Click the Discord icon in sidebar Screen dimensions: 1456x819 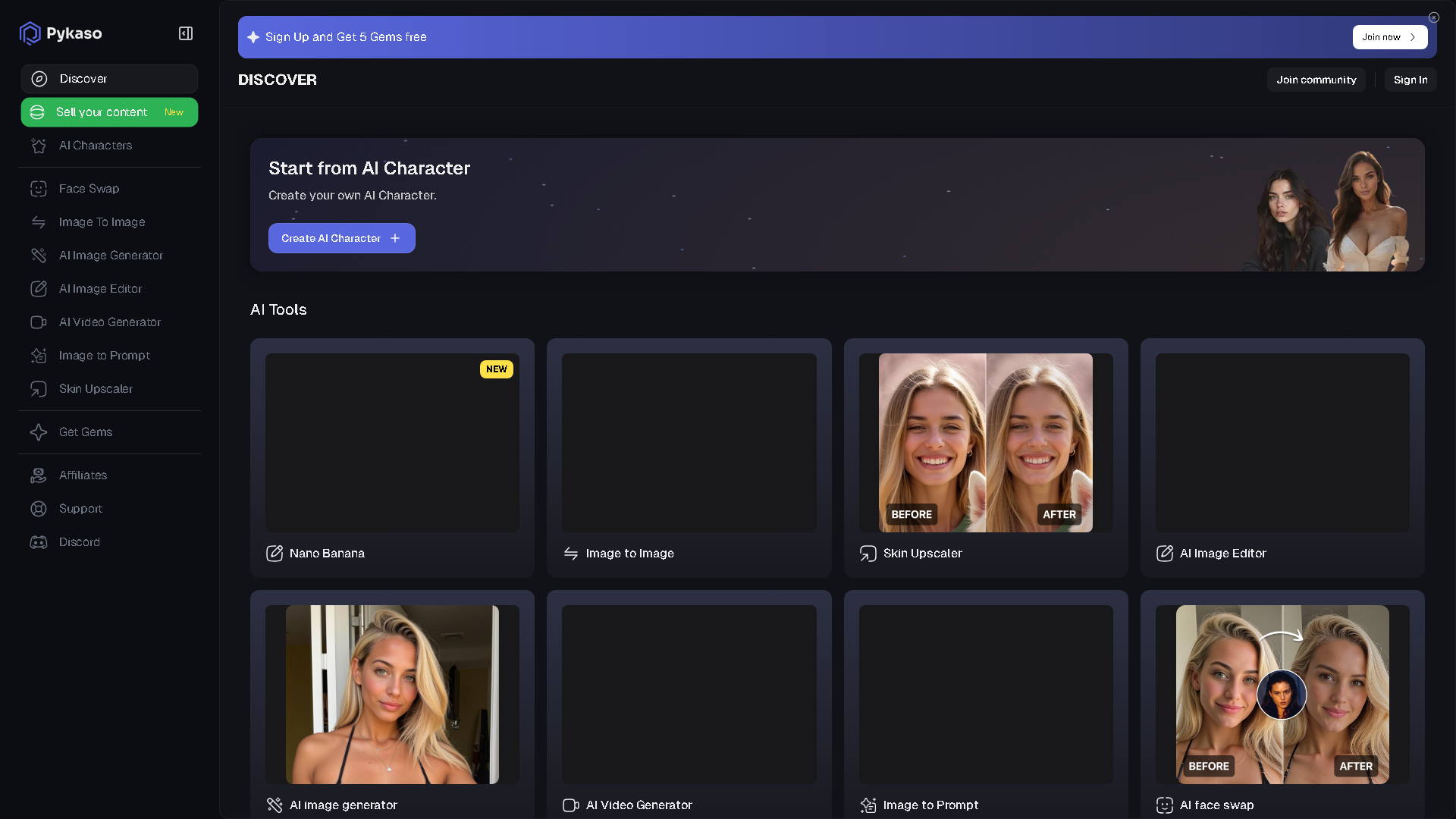point(39,541)
